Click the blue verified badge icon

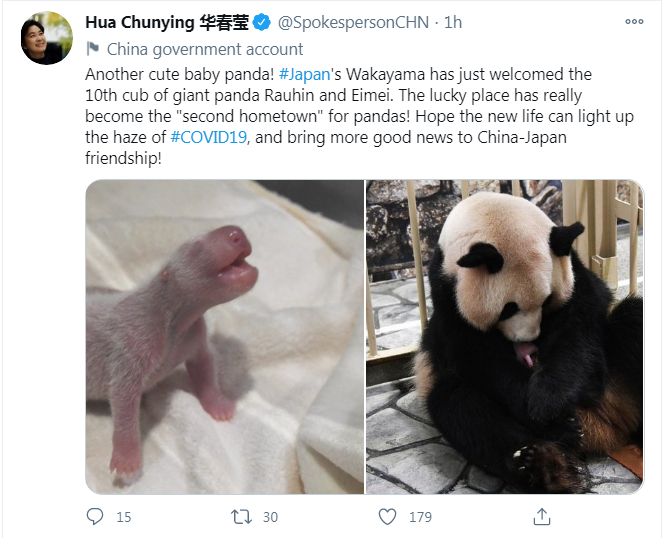262,22
